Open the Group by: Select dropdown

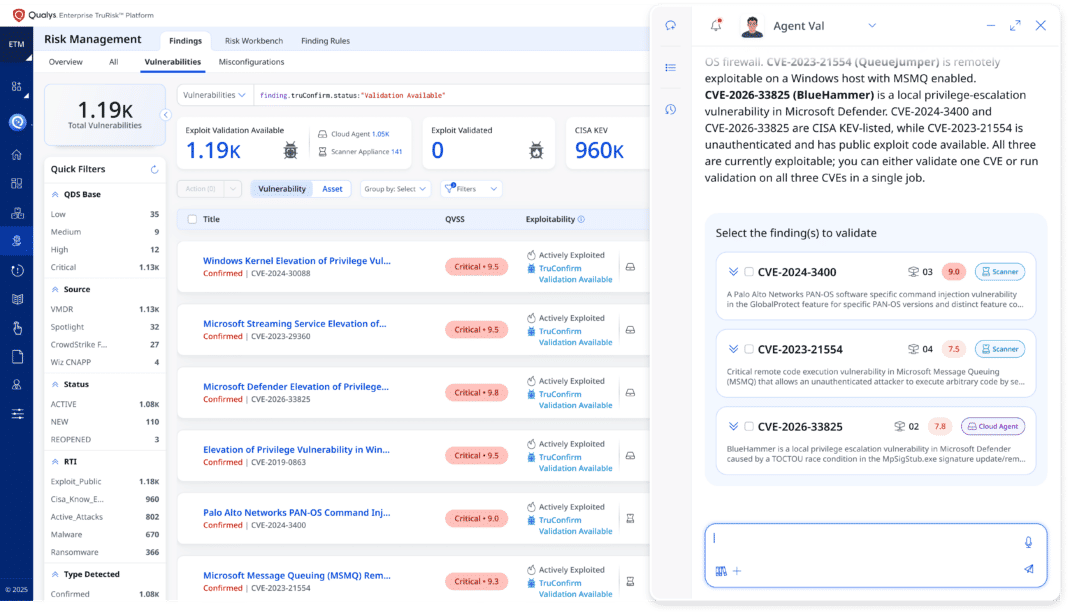[395, 189]
